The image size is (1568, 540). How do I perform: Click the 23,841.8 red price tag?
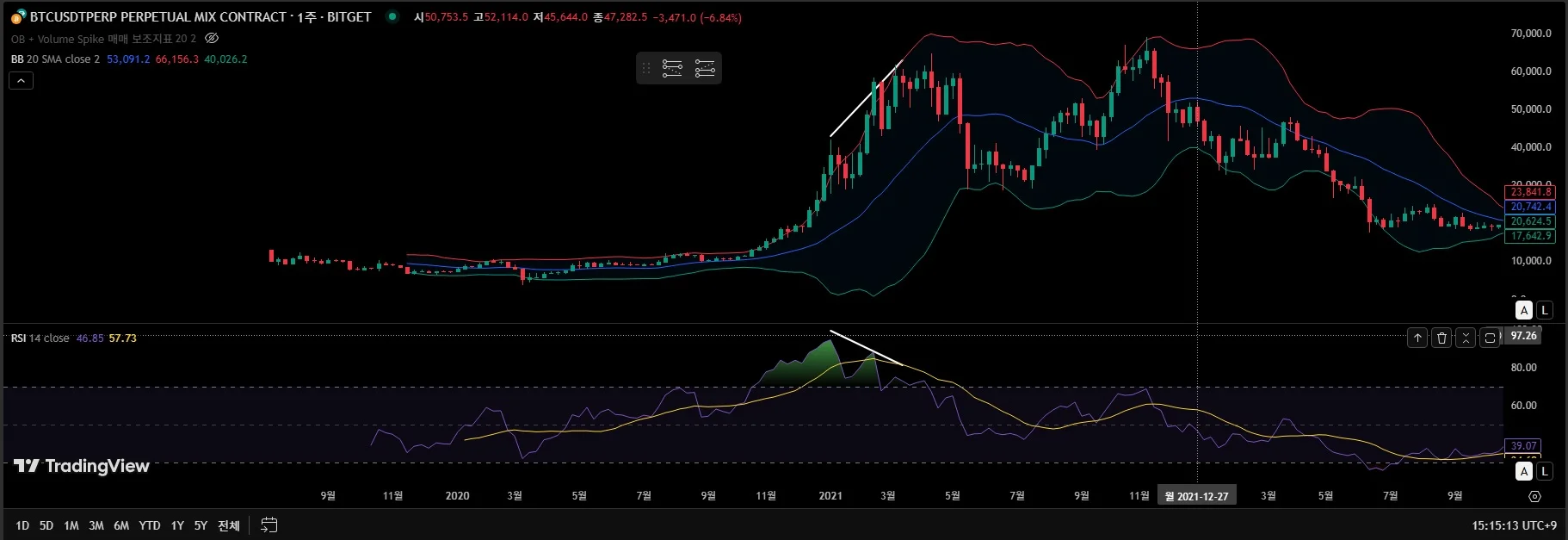1530,192
